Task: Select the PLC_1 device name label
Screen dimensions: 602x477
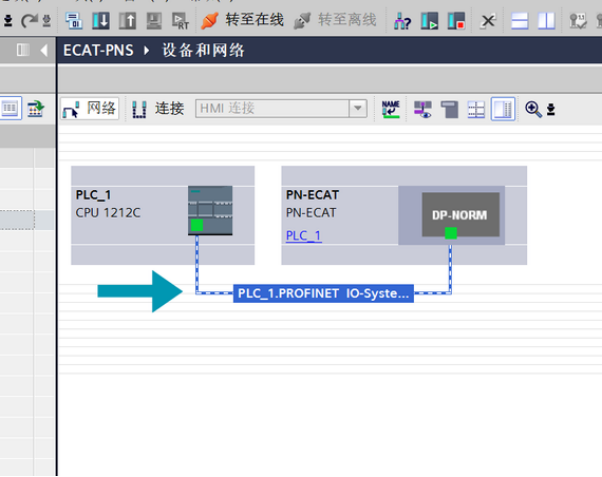Action: (93, 195)
